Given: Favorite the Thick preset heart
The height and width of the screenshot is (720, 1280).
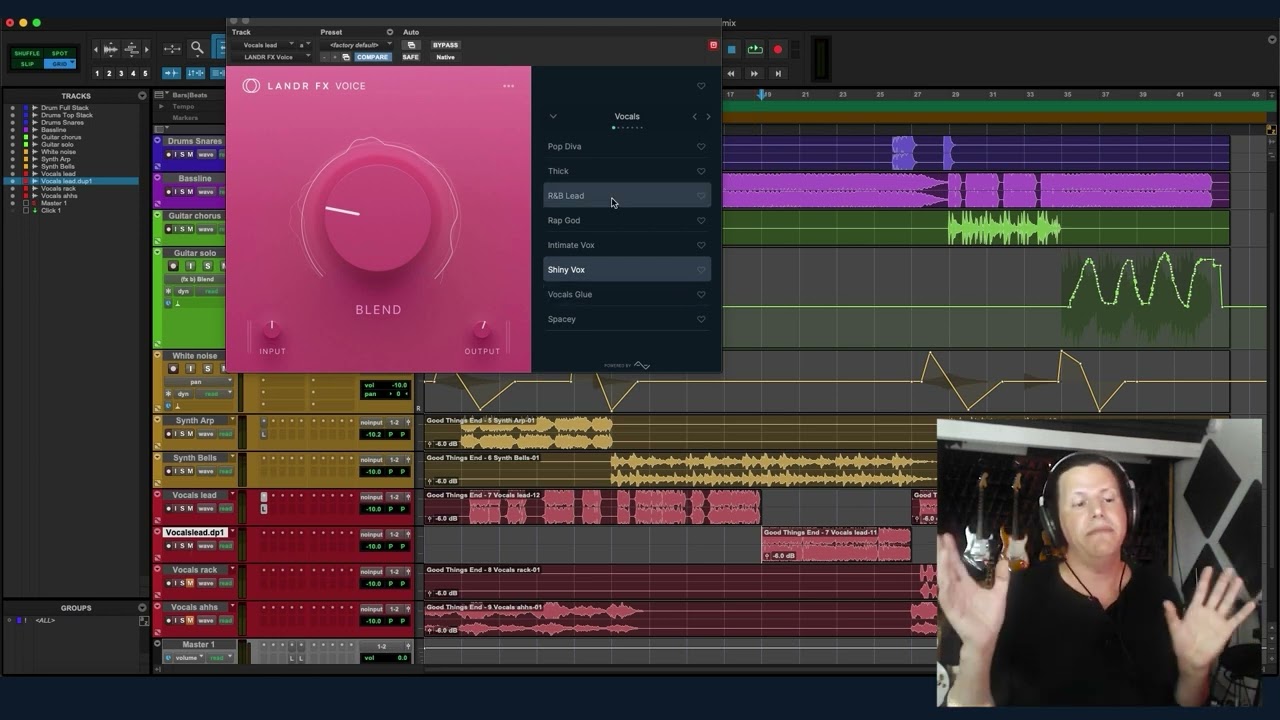Looking at the screenshot, I should point(701,171).
